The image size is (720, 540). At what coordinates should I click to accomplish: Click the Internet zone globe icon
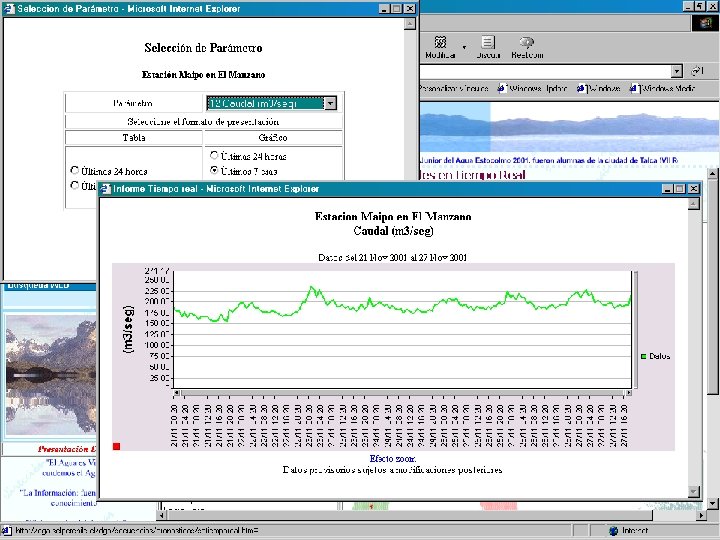point(613,531)
